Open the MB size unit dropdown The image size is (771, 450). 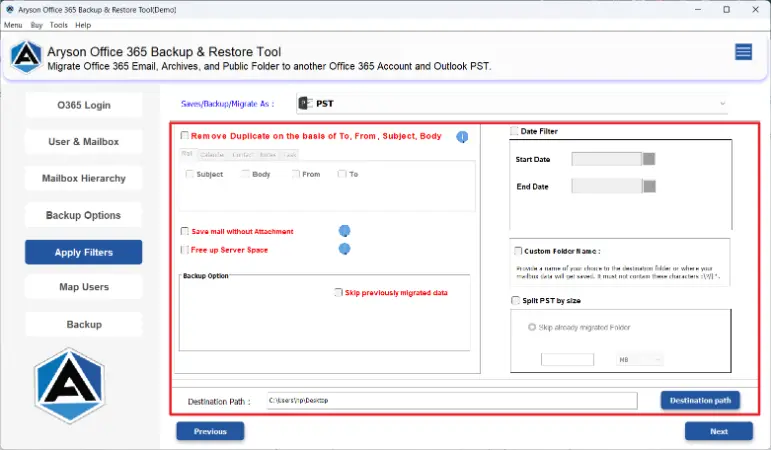[639, 359]
